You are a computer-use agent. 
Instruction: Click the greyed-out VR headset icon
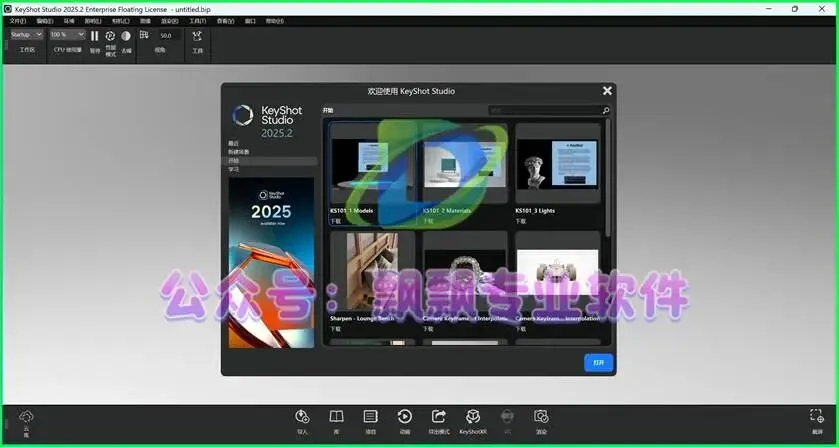(x=507, y=416)
